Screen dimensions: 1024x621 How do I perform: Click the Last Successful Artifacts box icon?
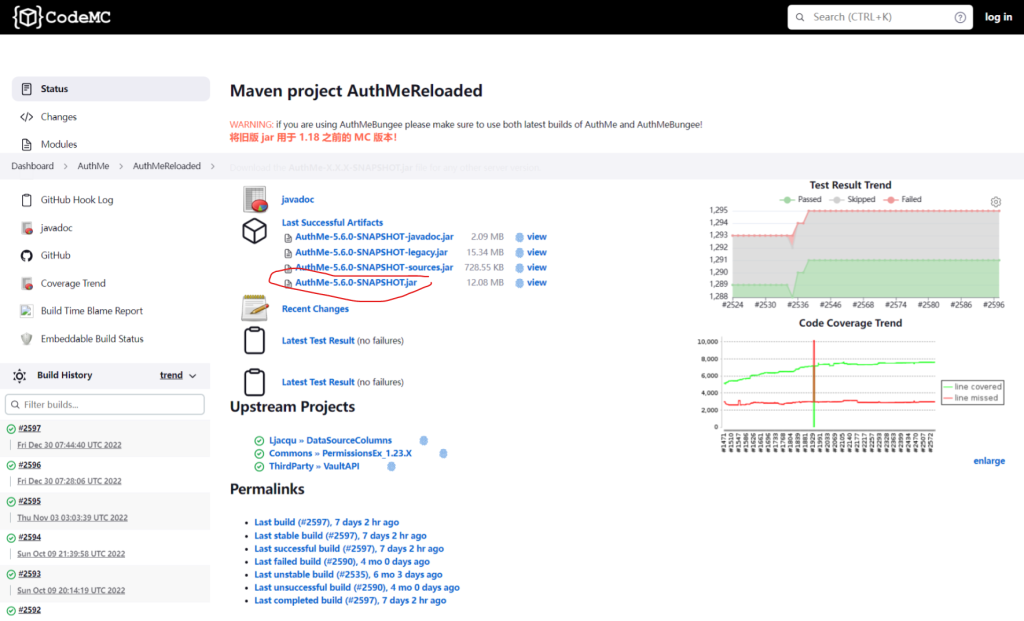pyautogui.click(x=254, y=232)
